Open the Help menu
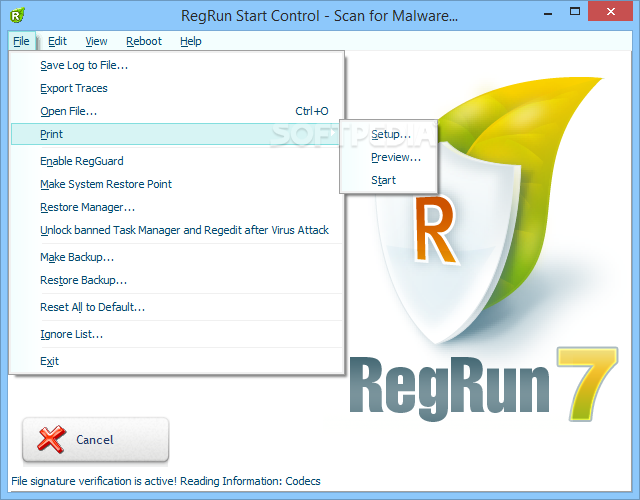 pyautogui.click(x=191, y=41)
